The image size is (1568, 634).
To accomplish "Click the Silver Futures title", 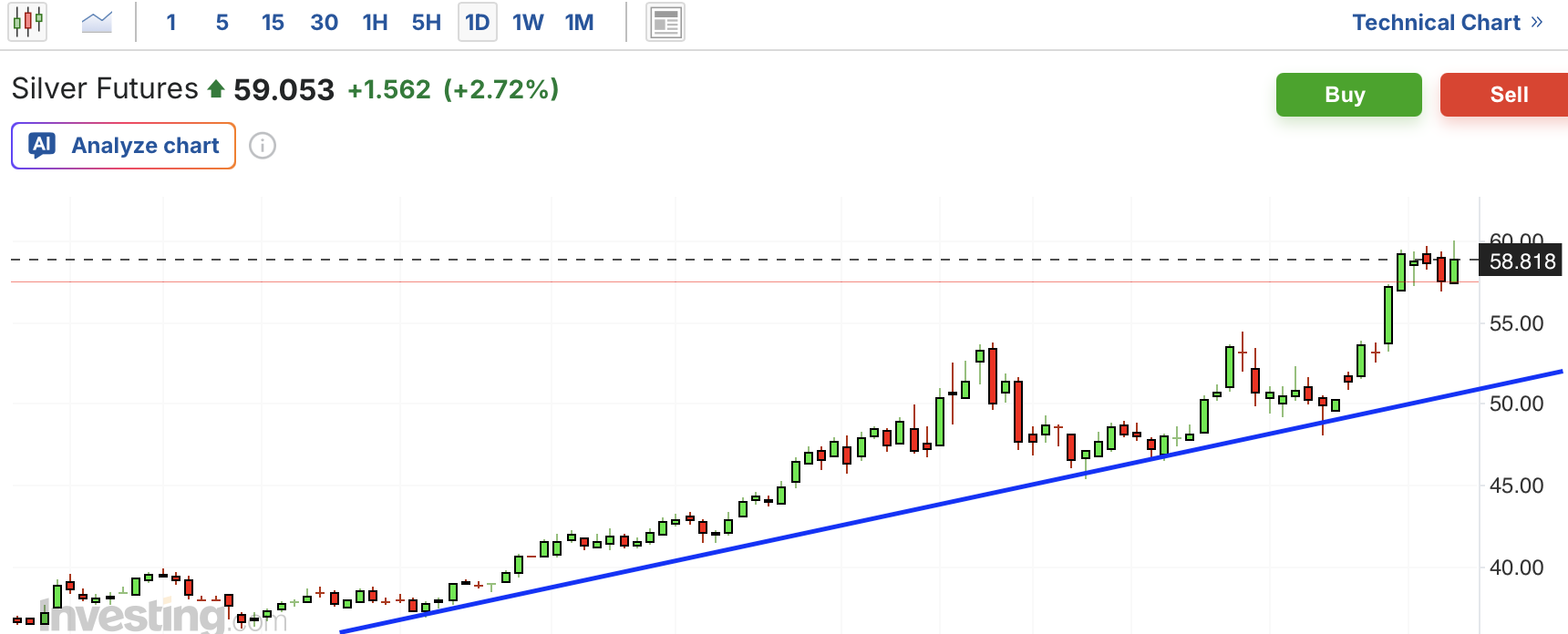I will point(105,88).
